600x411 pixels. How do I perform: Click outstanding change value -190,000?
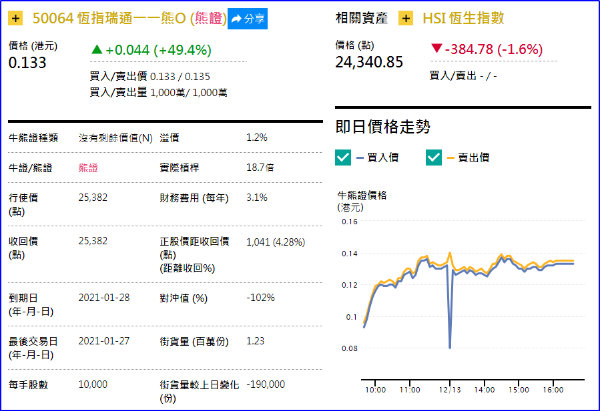(266, 384)
